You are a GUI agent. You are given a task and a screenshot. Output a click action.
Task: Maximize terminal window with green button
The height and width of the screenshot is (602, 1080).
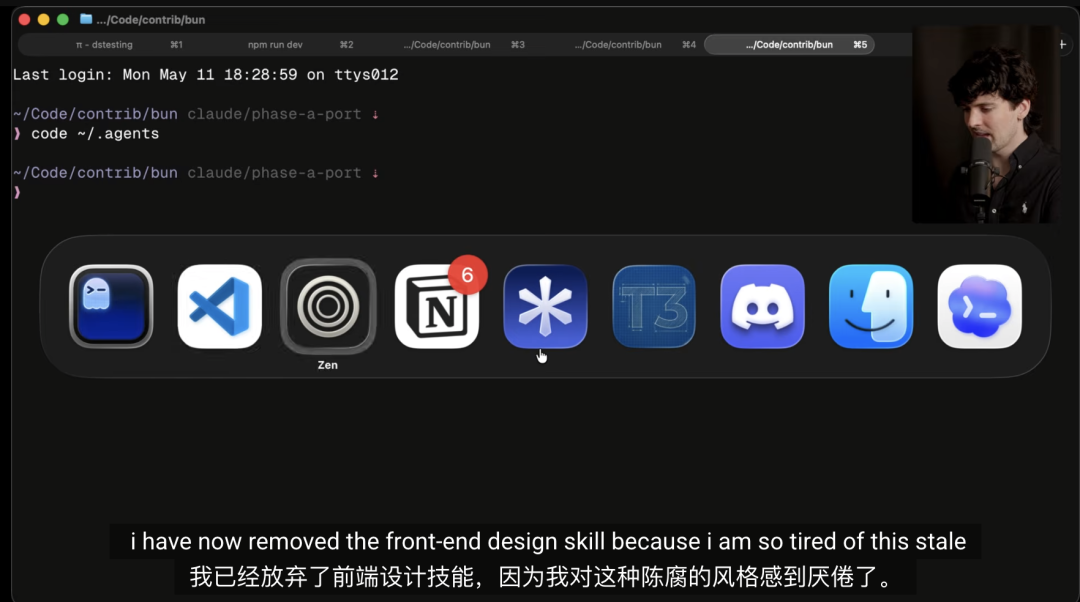pyautogui.click(x=63, y=19)
